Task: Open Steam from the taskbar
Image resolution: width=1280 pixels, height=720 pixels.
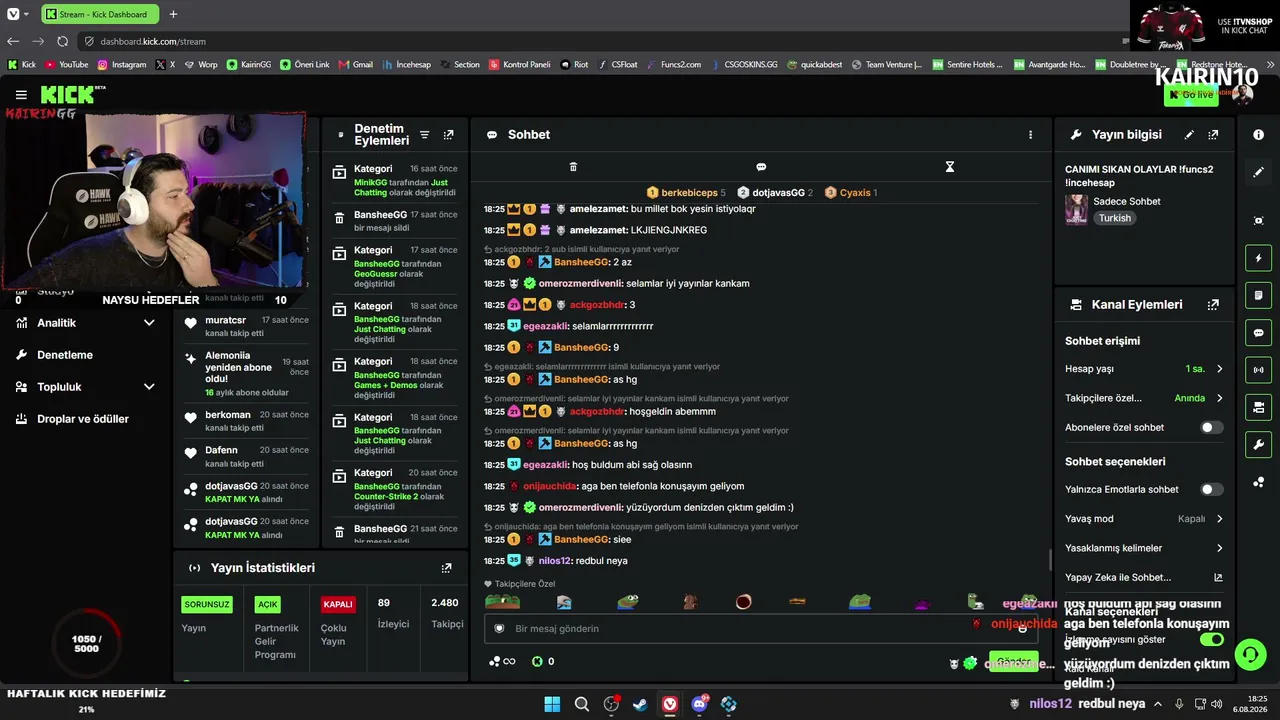Action: [640, 704]
